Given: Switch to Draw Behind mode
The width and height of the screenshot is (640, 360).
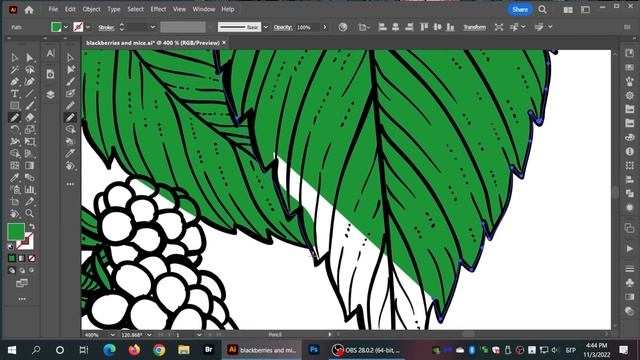Looking at the screenshot, I should click(x=22, y=270).
